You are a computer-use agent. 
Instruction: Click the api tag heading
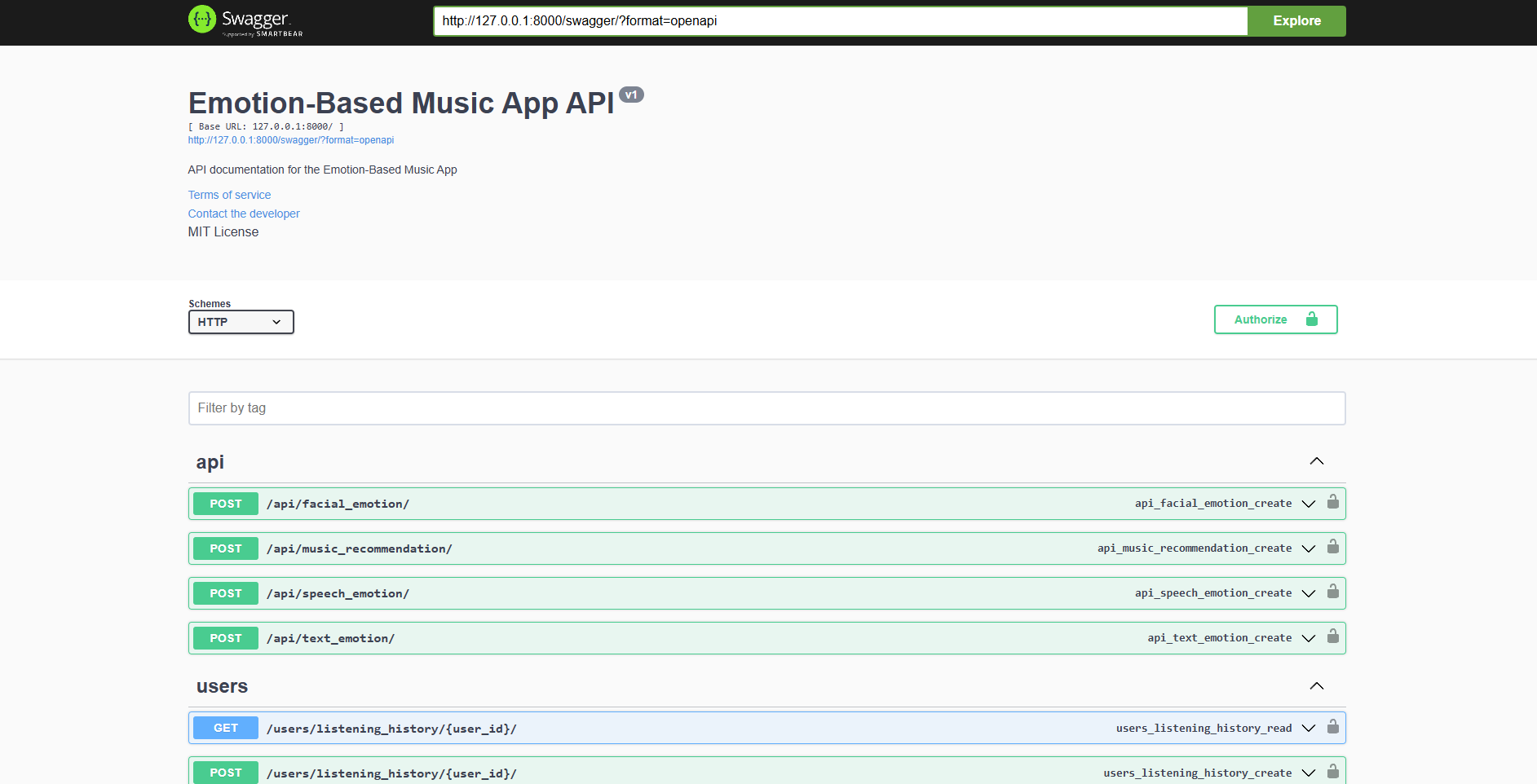click(x=210, y=462)
